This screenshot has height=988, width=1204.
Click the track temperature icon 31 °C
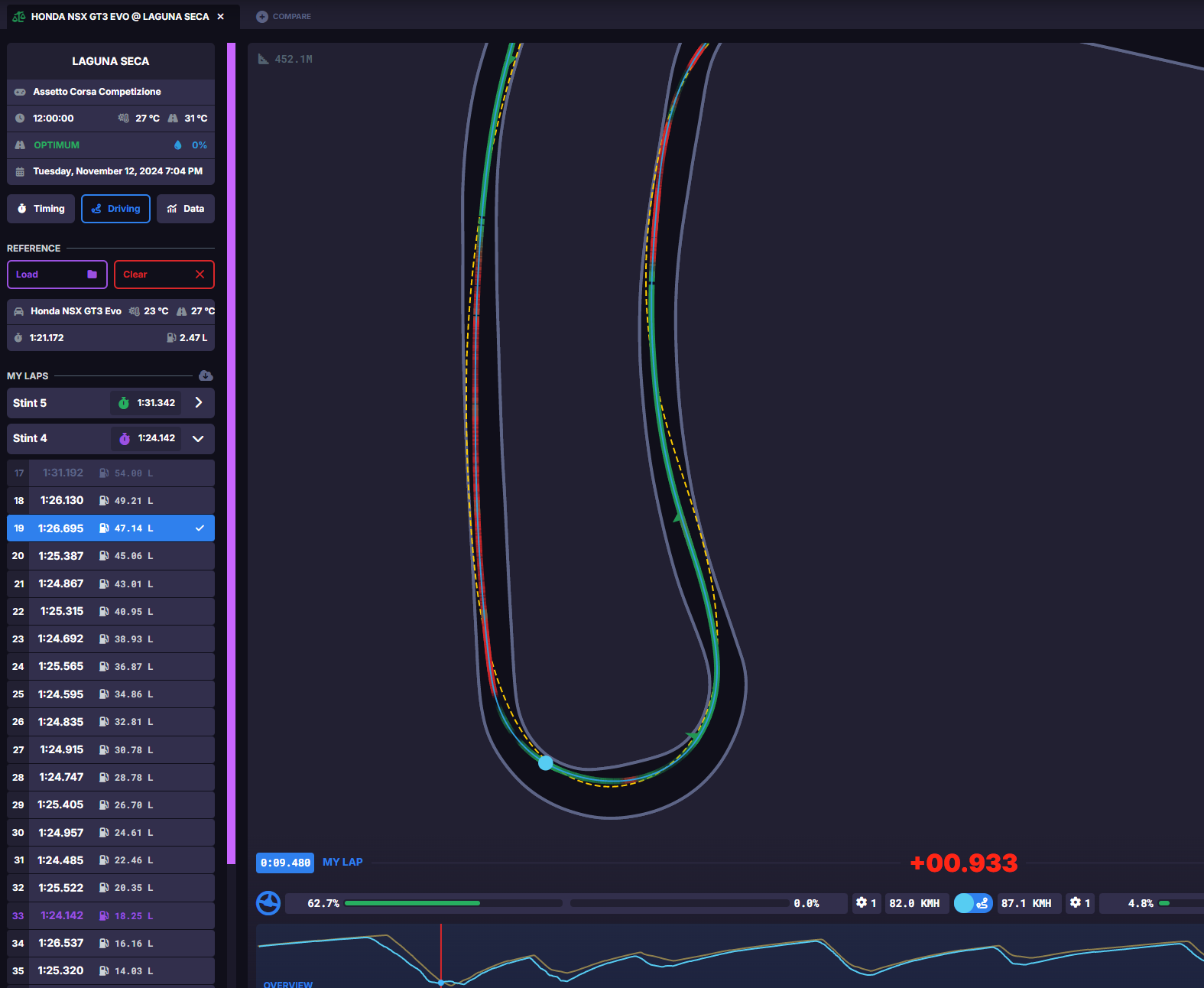(x=173, y=119)
